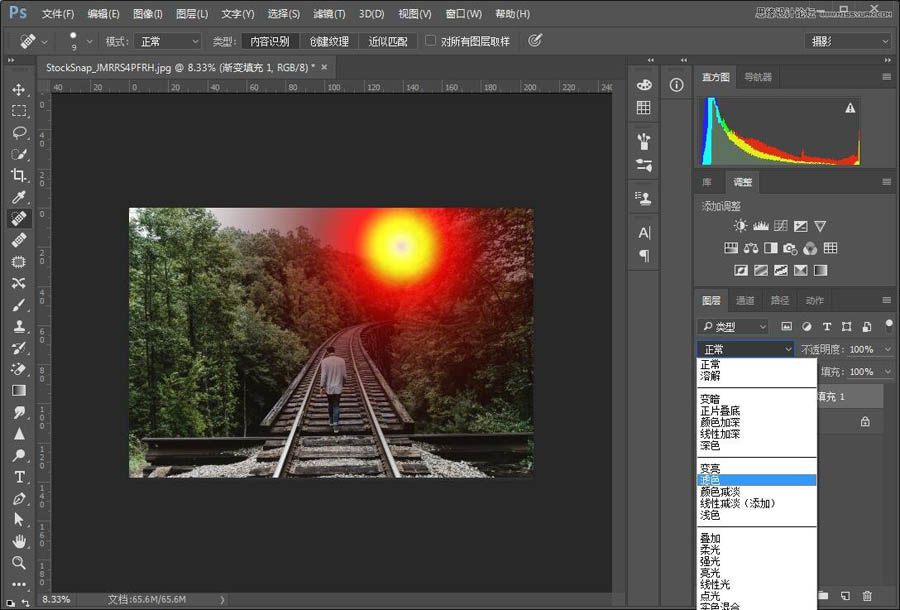Image resolution: width=900 pixels, height=610 pixels.
Task: Toggle type layer filter
Action: (827, 327)
